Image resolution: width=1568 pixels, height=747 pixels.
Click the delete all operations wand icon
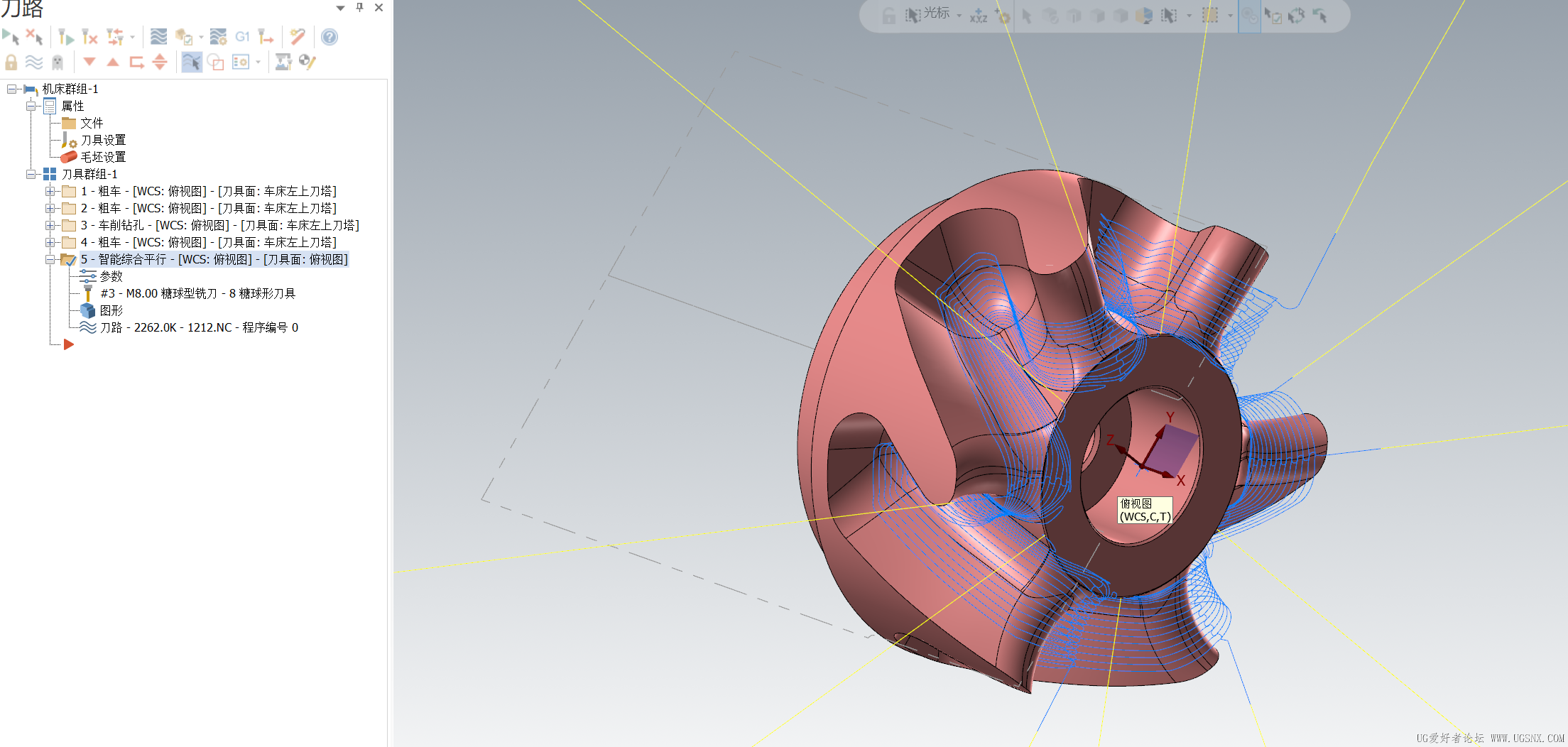click(x=298, y=37)
